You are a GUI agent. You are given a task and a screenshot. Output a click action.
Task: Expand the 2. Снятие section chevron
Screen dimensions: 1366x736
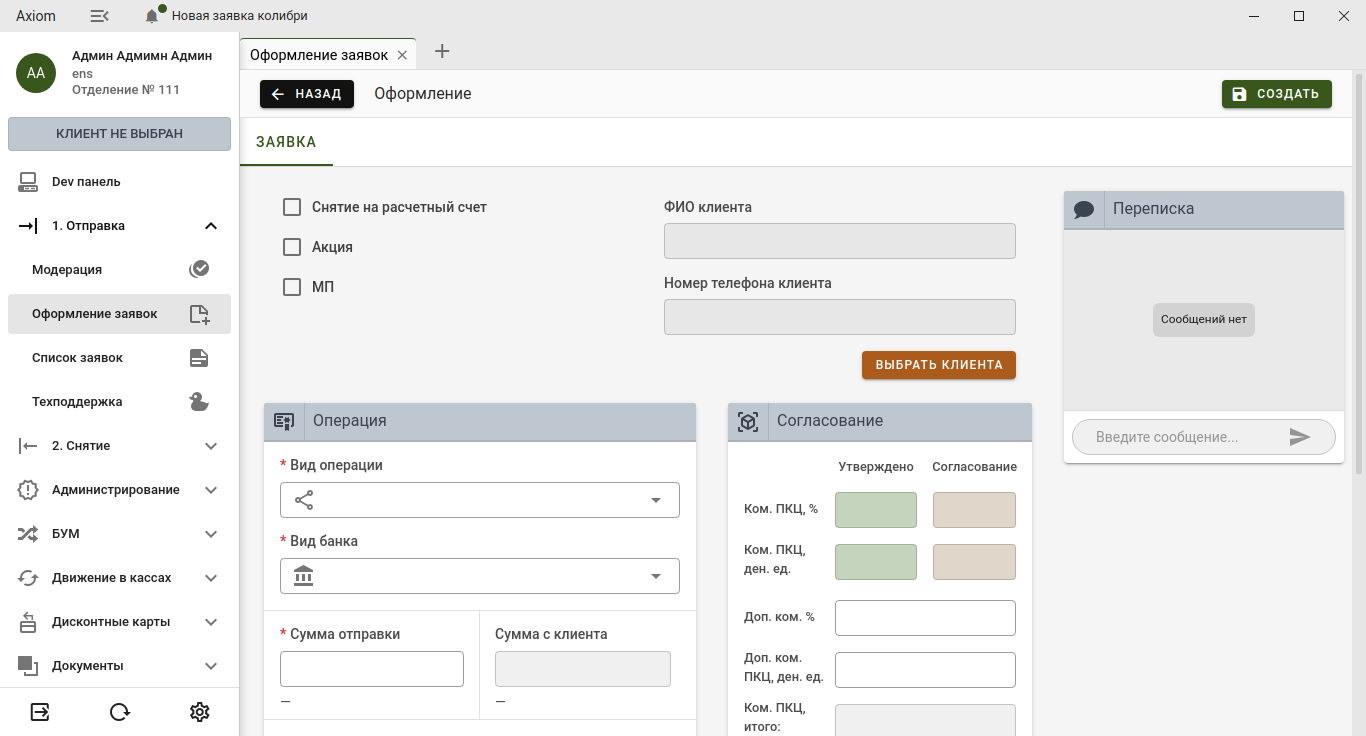point(211,446)
